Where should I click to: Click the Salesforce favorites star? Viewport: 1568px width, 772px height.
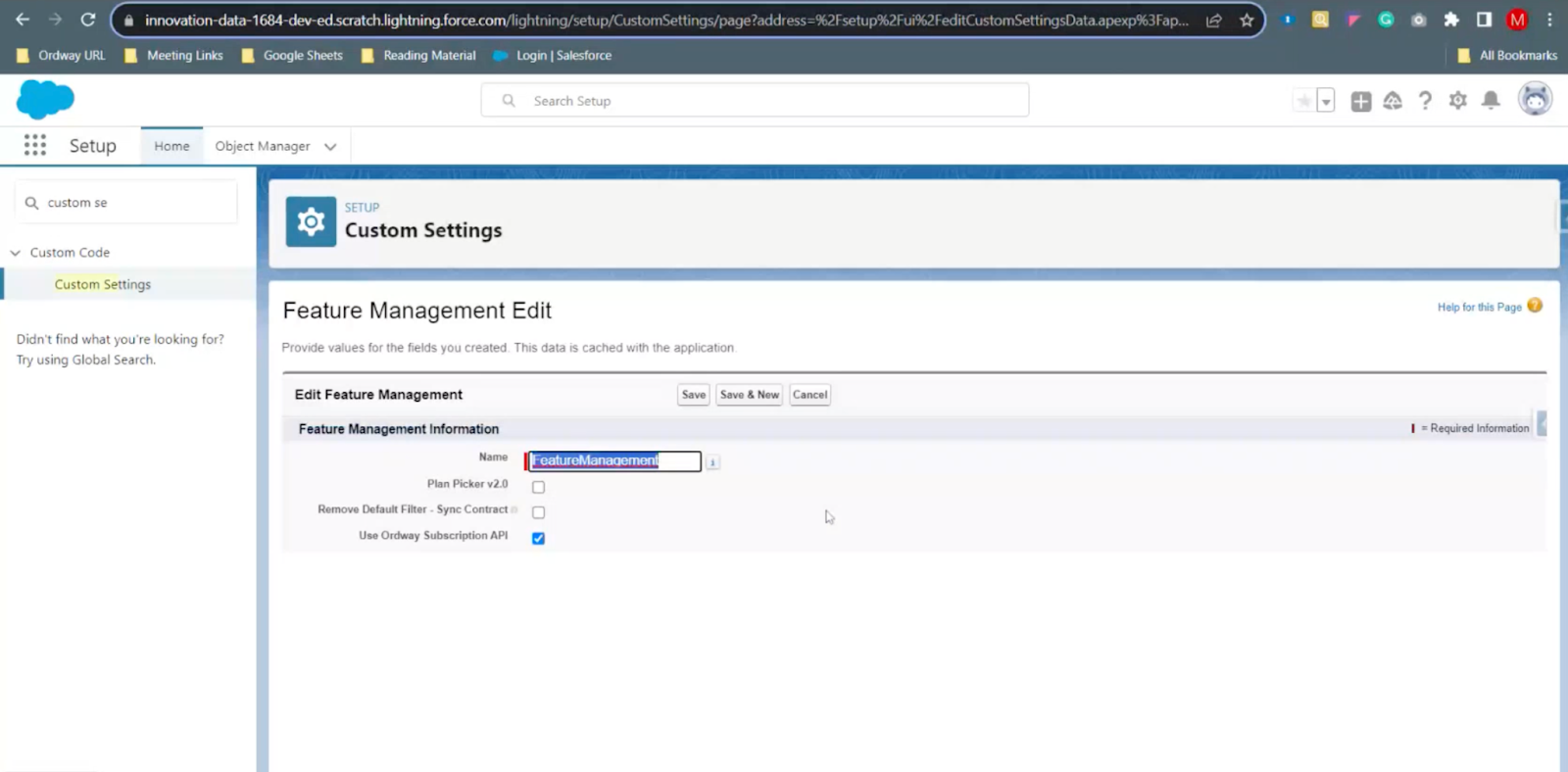1303,101
